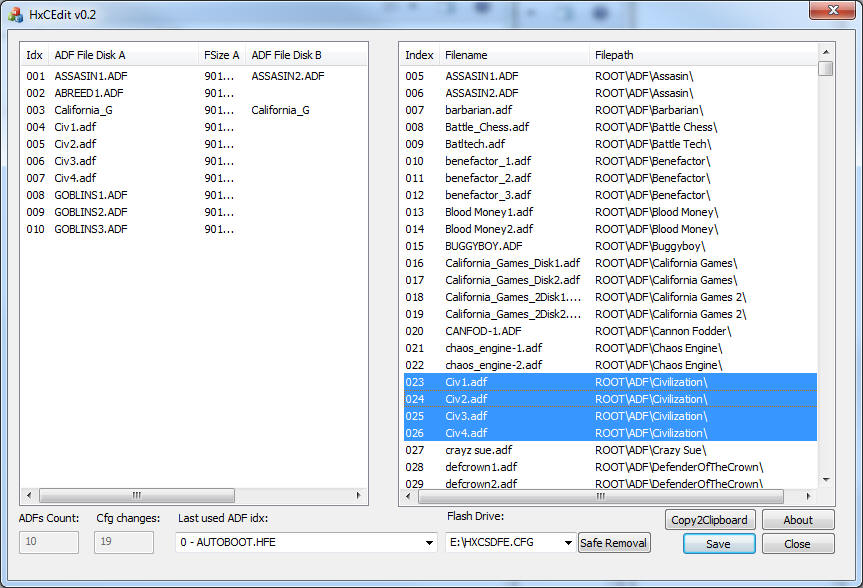Click the HxCEdit app icon in title bar

click(x=16, y=15)
